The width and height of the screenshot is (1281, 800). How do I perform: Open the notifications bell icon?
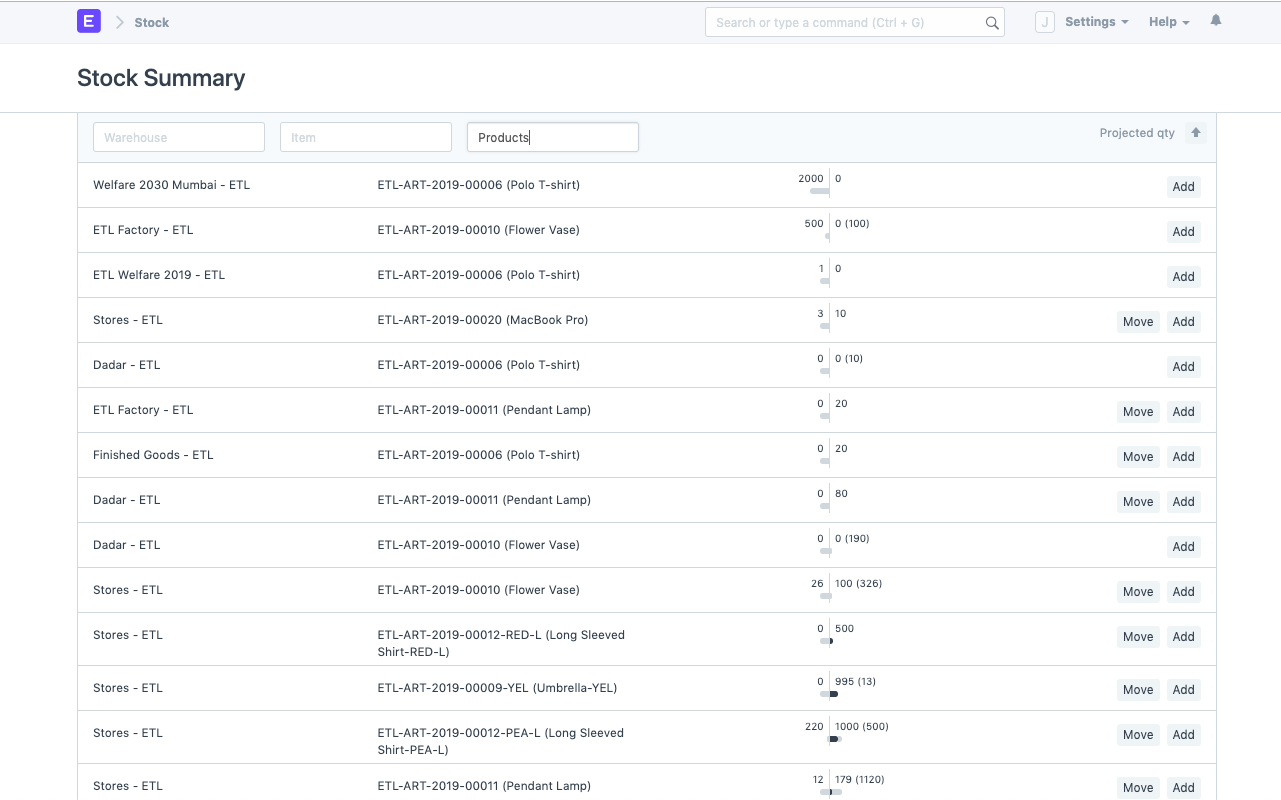tap(1216, 21)
